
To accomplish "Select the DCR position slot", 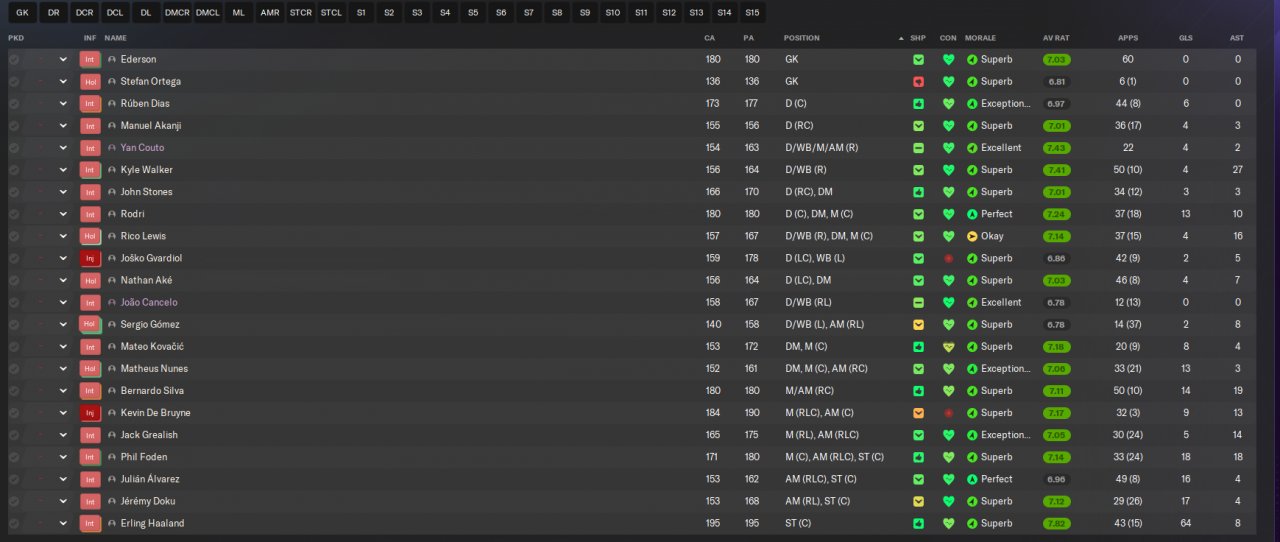I will [85, 13].
